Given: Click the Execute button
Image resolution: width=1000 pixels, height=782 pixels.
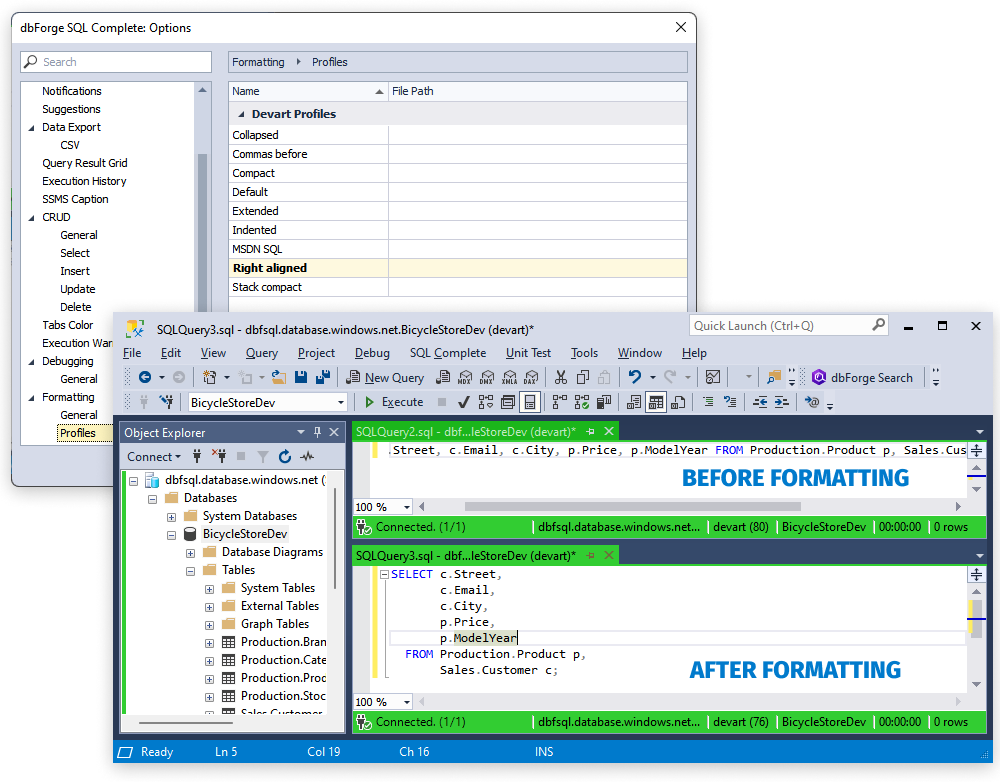Looking at the screenshot, I should click(x=394, y=402).
